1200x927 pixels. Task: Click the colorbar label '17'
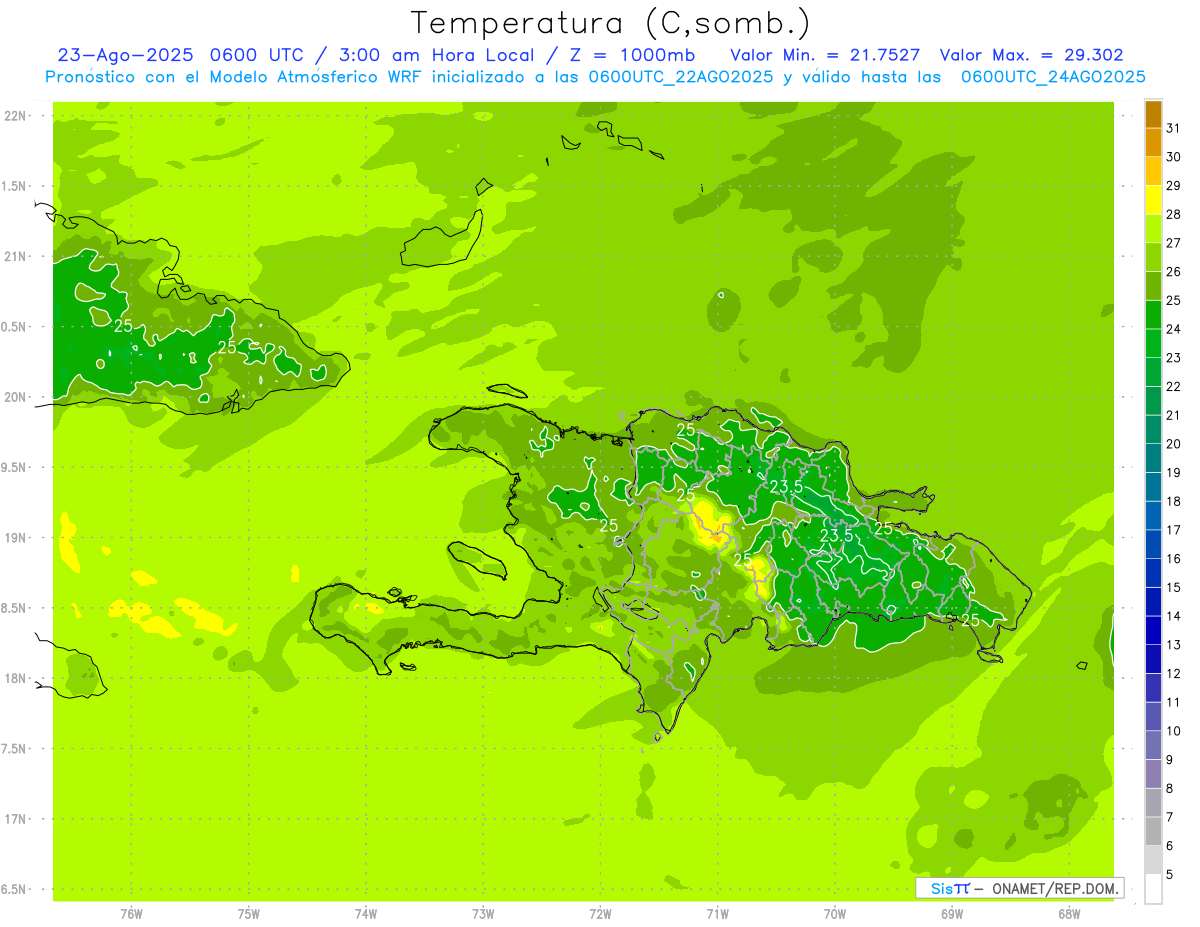(1174, 530)
